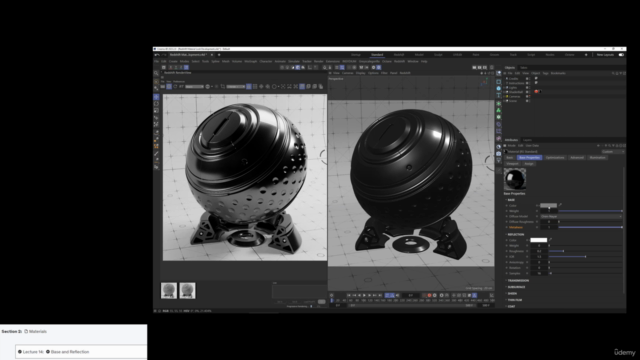
Task: Open the Viewport material tab
Action: coord(512,164)
